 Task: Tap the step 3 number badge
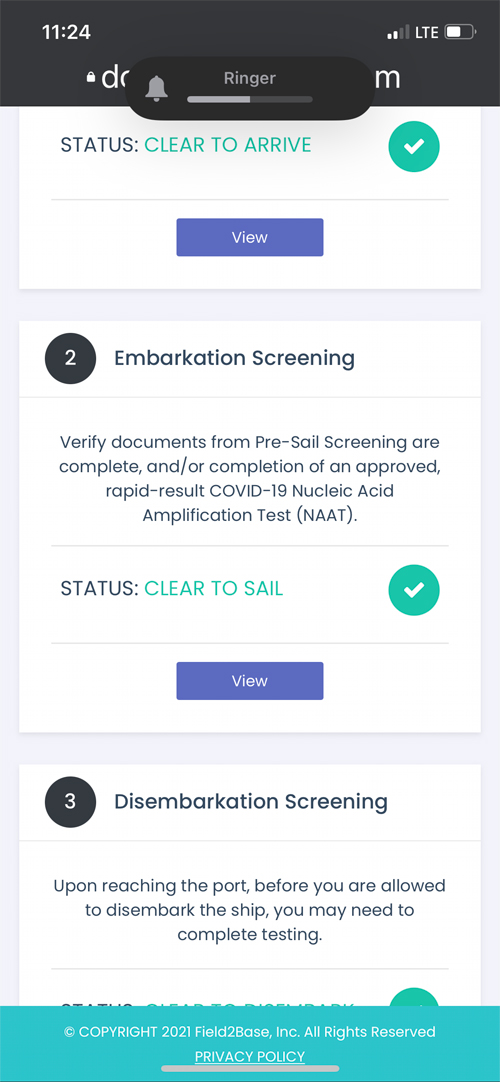click(x=70, y=801)
